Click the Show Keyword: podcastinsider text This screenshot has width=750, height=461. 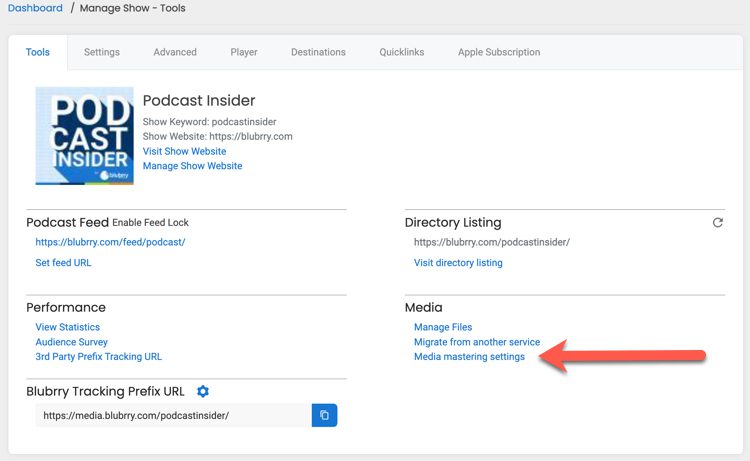click(x=210, y=121)
